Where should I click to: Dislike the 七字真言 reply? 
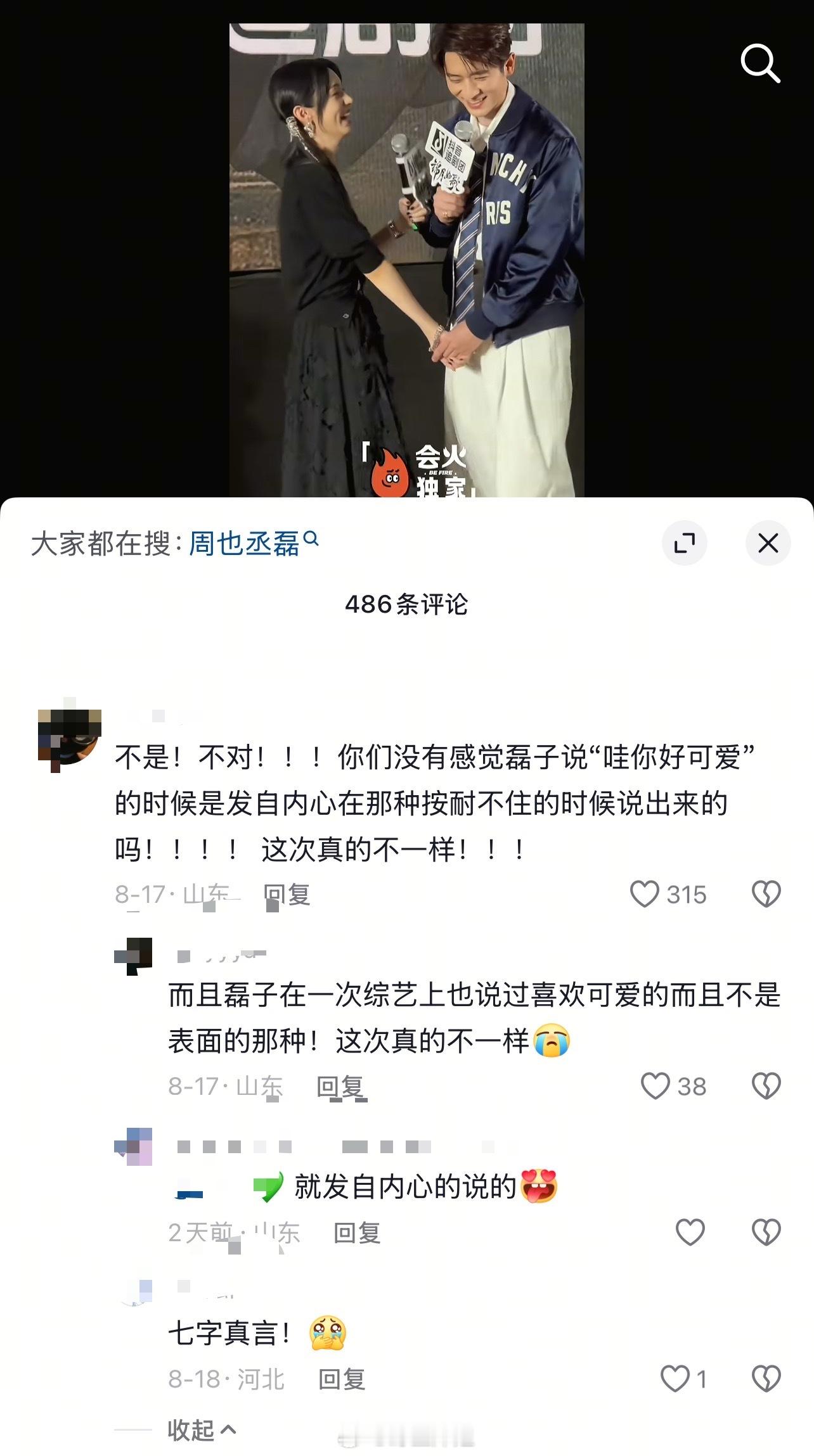pyautogui.click(x=766, y=1379)
